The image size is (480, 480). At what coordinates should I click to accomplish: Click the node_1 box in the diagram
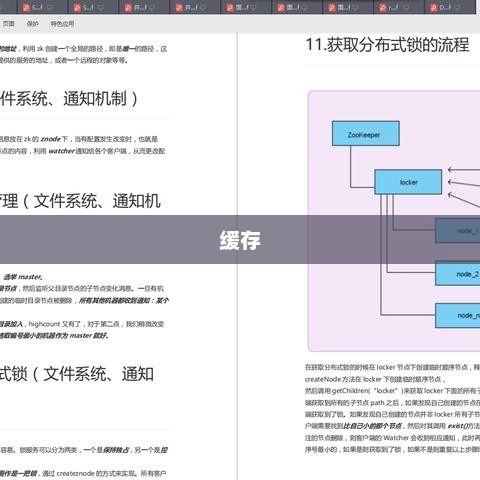458,230
